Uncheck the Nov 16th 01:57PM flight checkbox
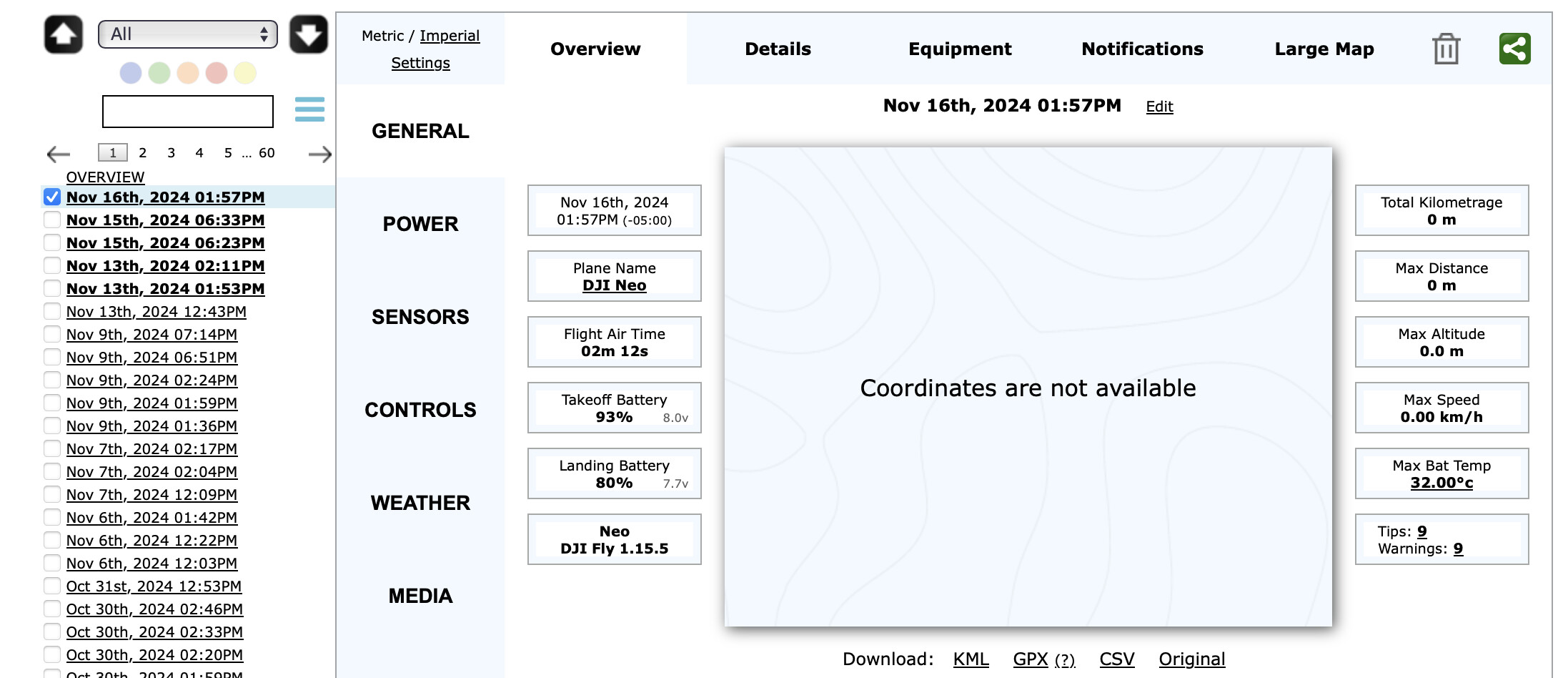Viewport: 1568px width, 678px height. (52, 197)
